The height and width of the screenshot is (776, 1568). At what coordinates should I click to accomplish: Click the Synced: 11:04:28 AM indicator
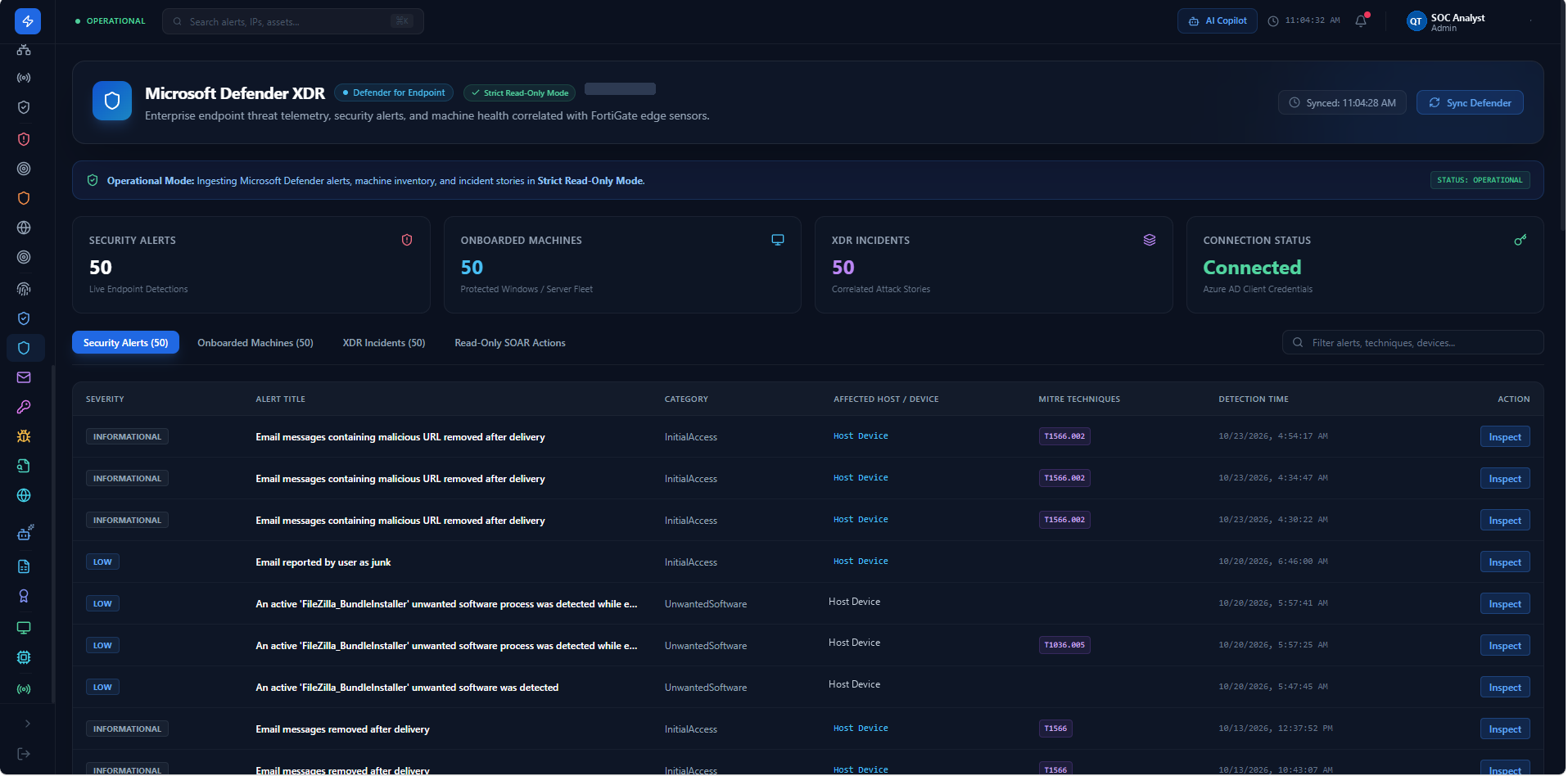(1343, 102)
